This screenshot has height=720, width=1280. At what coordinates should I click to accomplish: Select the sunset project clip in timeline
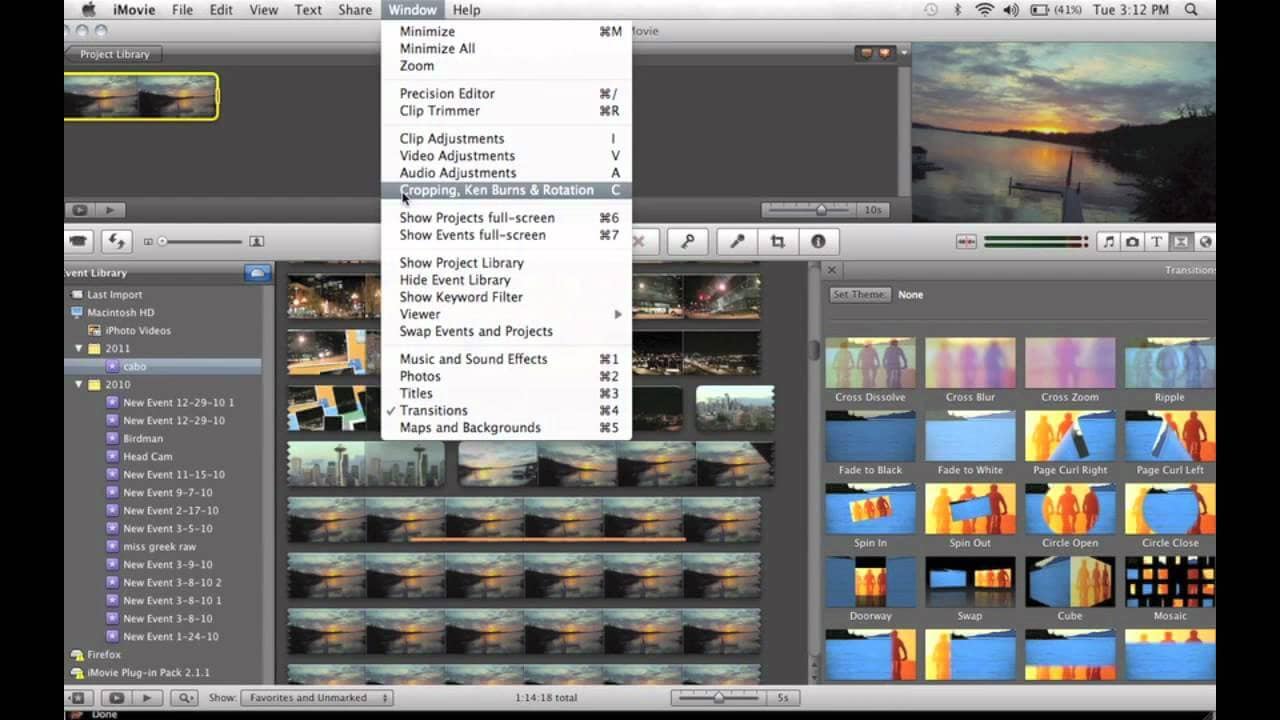coord(141,97)
